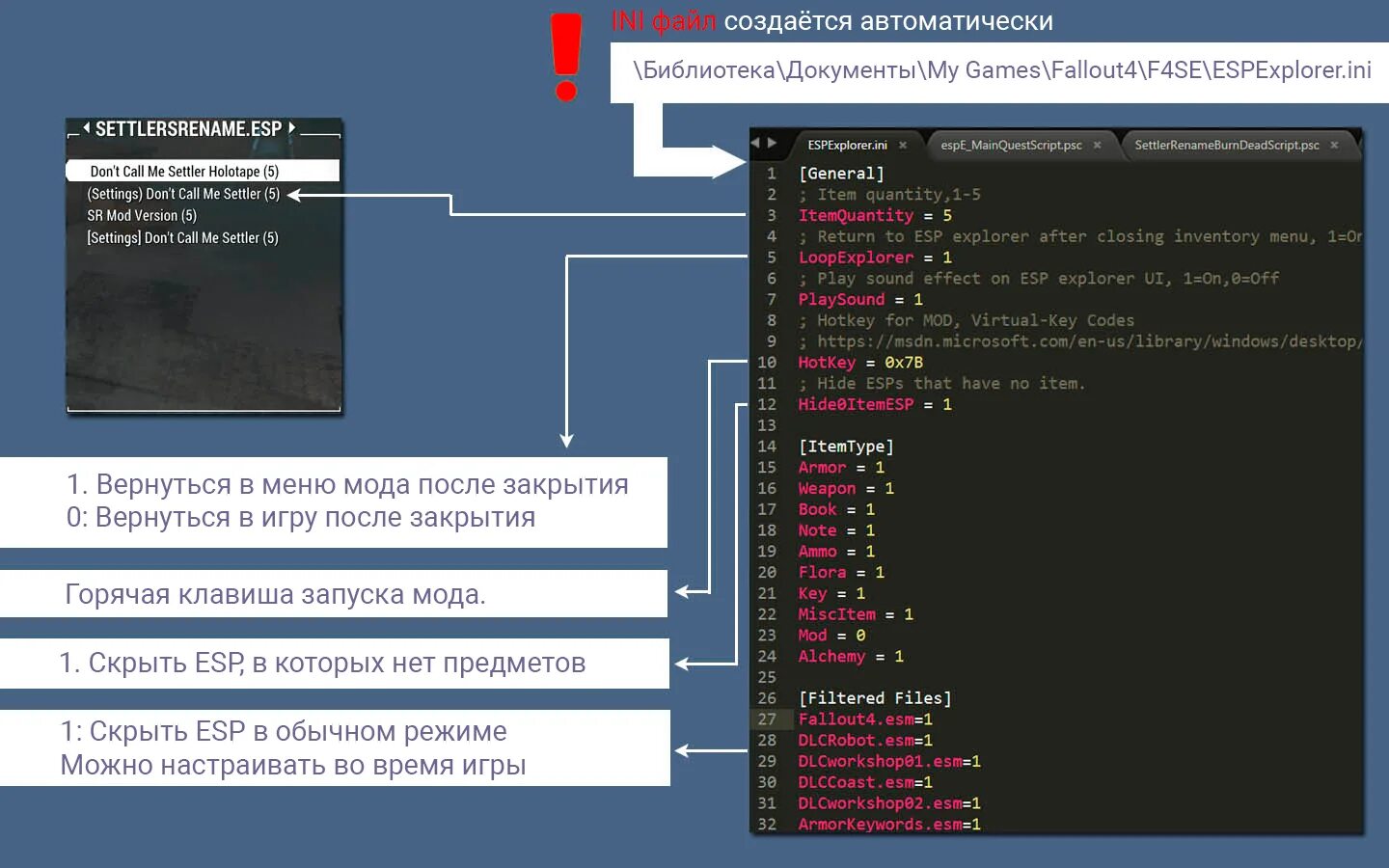Select Don't Call Me Settler Holotape item
Image resolution: width=1389 pixels, height=868 pixels.
click(x=203, y=171)
